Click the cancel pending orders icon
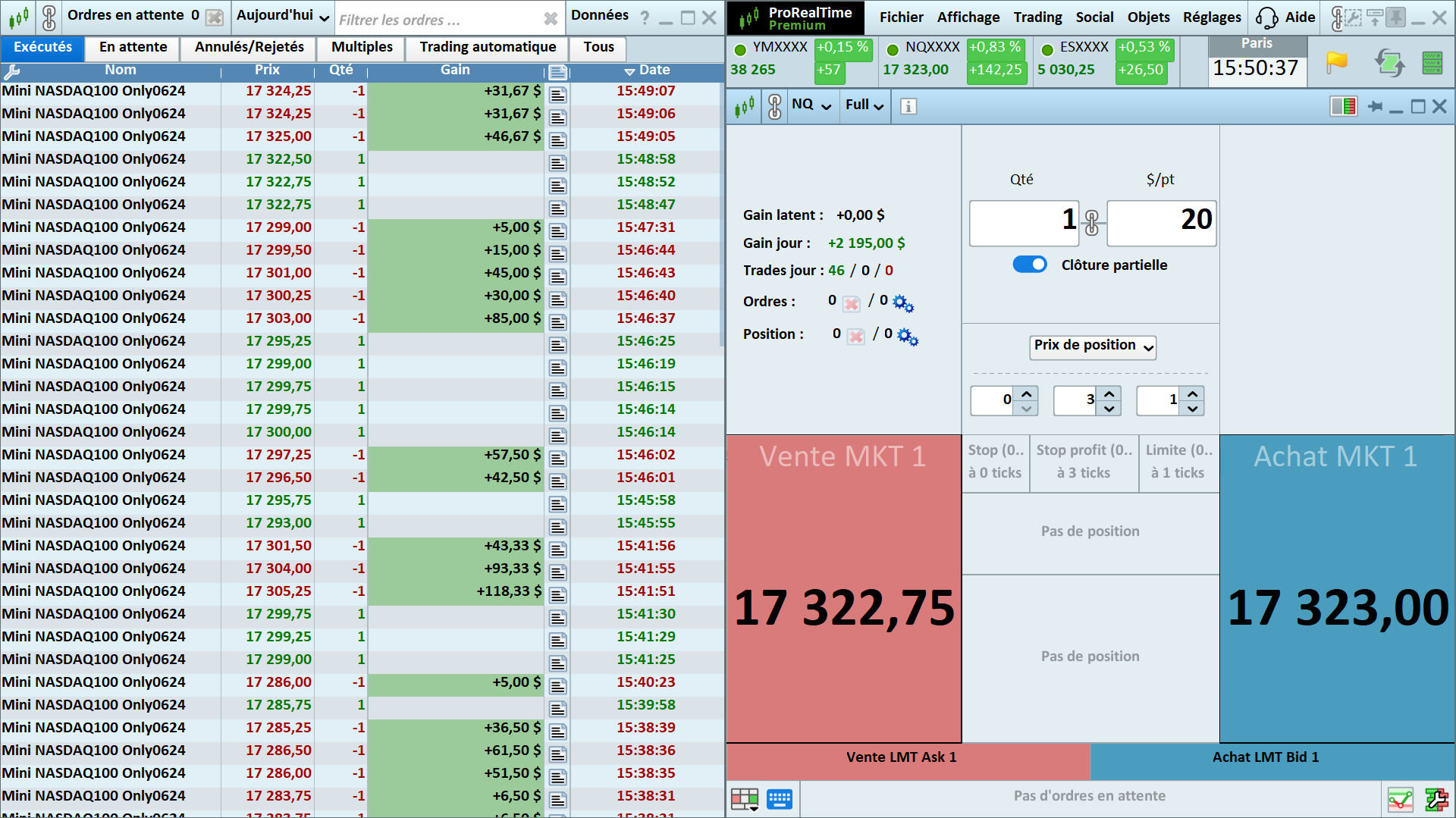Image resolution: width=1456 pixels, height=818 pixels. [x=215, y=17]
